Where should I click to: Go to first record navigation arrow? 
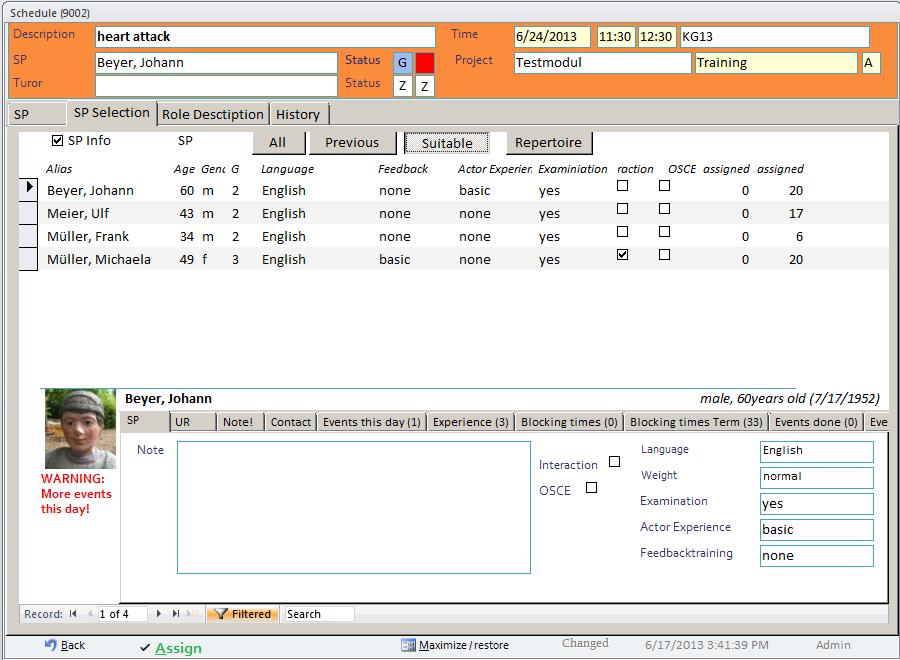coord(73,614)
